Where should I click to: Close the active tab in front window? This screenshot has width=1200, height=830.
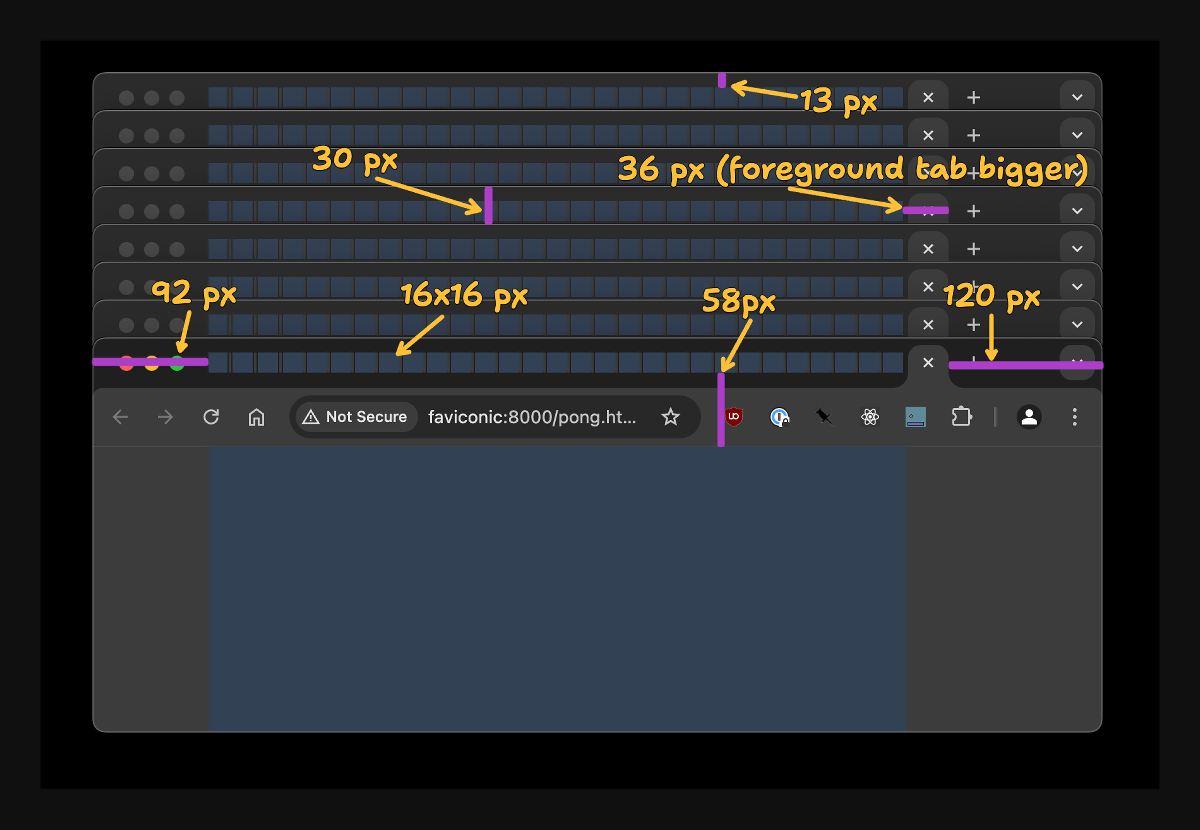tap(928, 363)
